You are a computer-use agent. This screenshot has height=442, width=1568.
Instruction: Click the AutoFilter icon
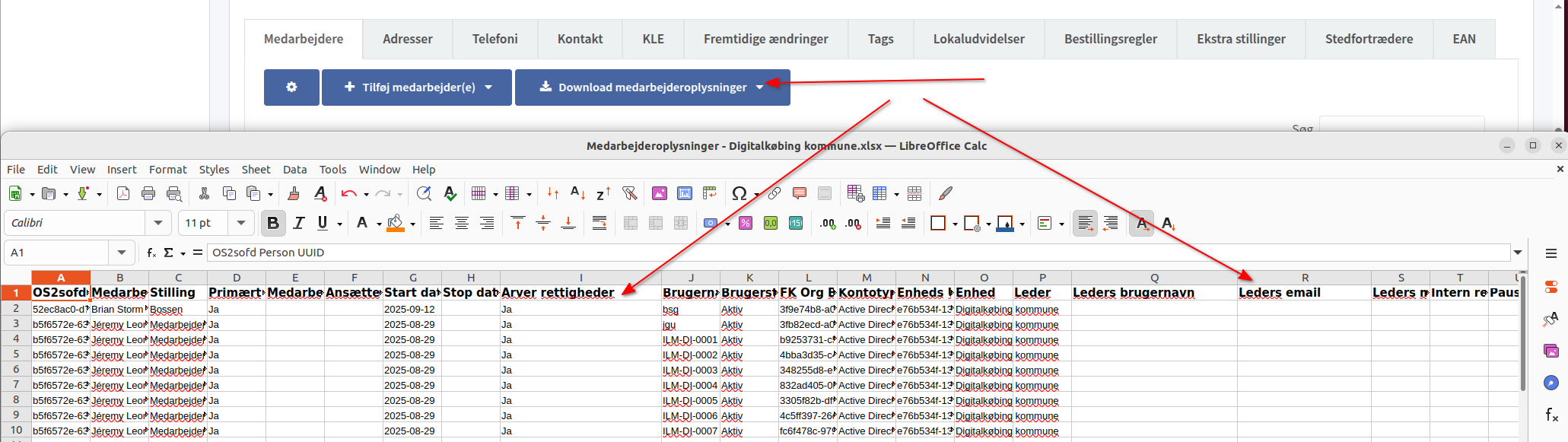[x=629, y=194]
